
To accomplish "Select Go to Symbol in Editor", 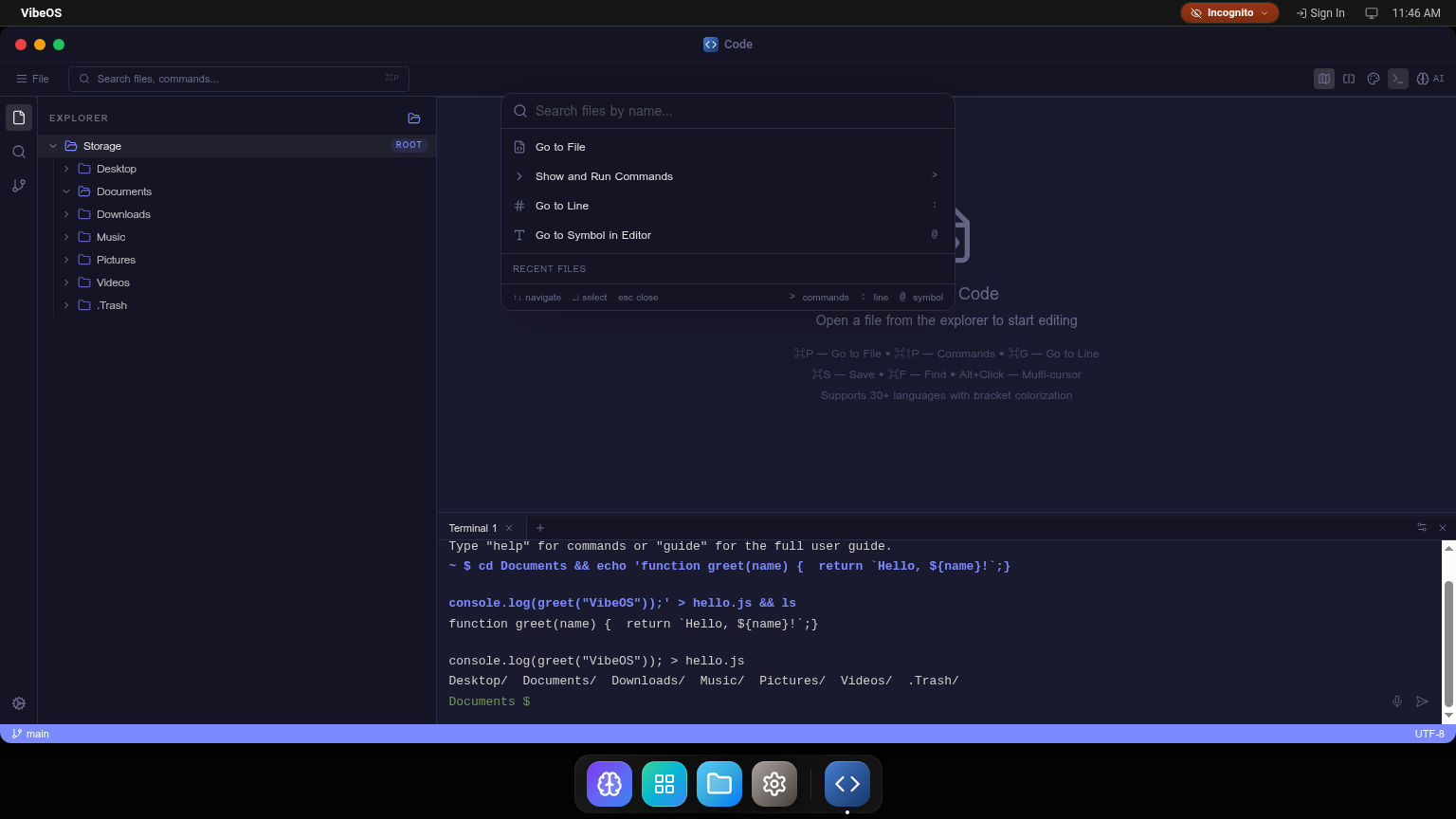I will 728,235.
